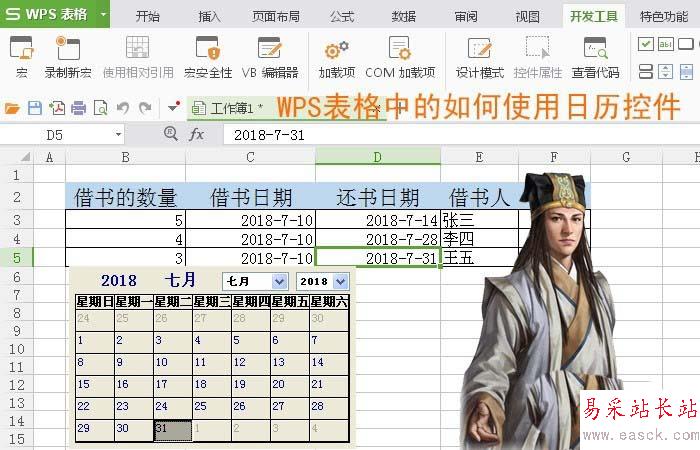
Task: Select cell with 张三
Action: (479, 220)
